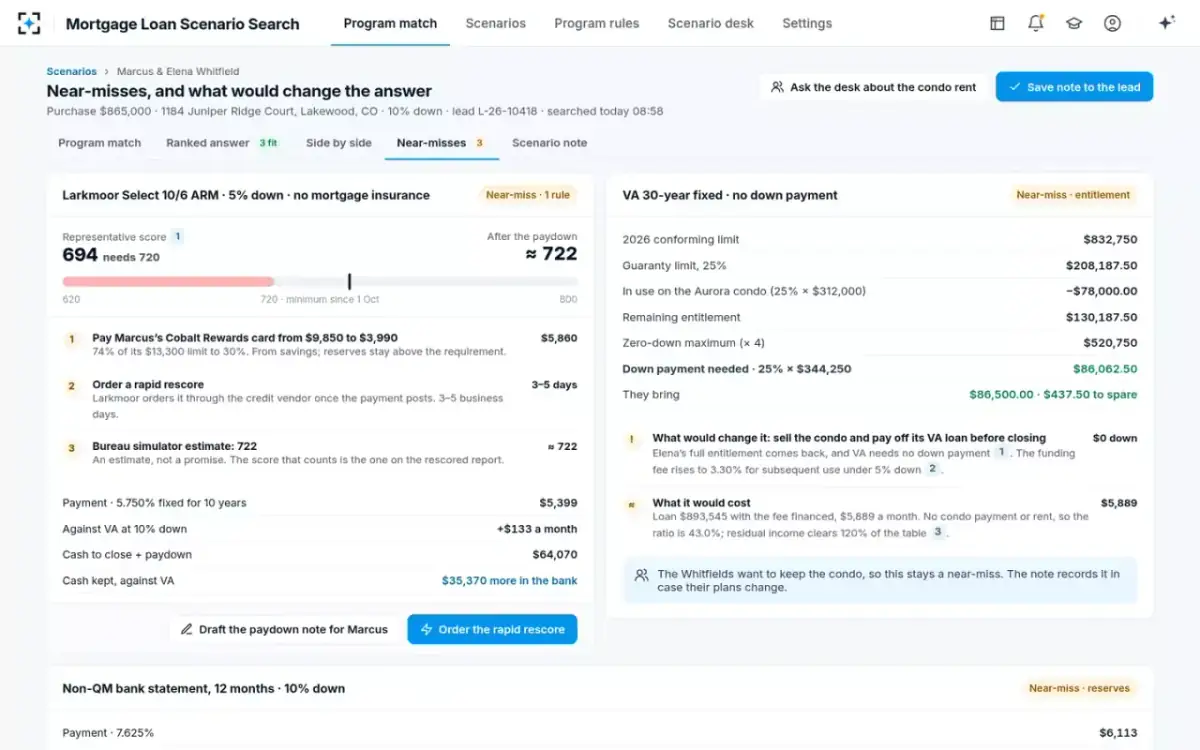Click the $64,070 cash to close value
The image size is (1200, 750).
pyautogui.click(x=555, y=555)
